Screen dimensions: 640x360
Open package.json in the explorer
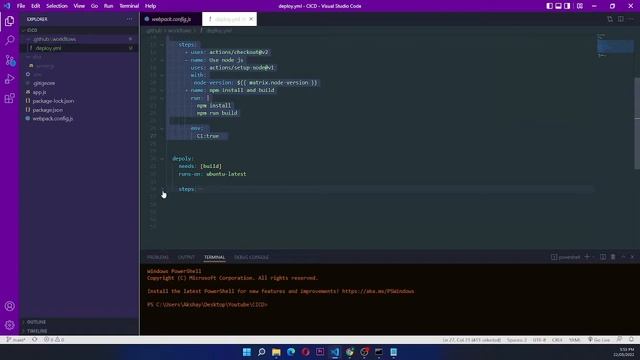point(79,110)
